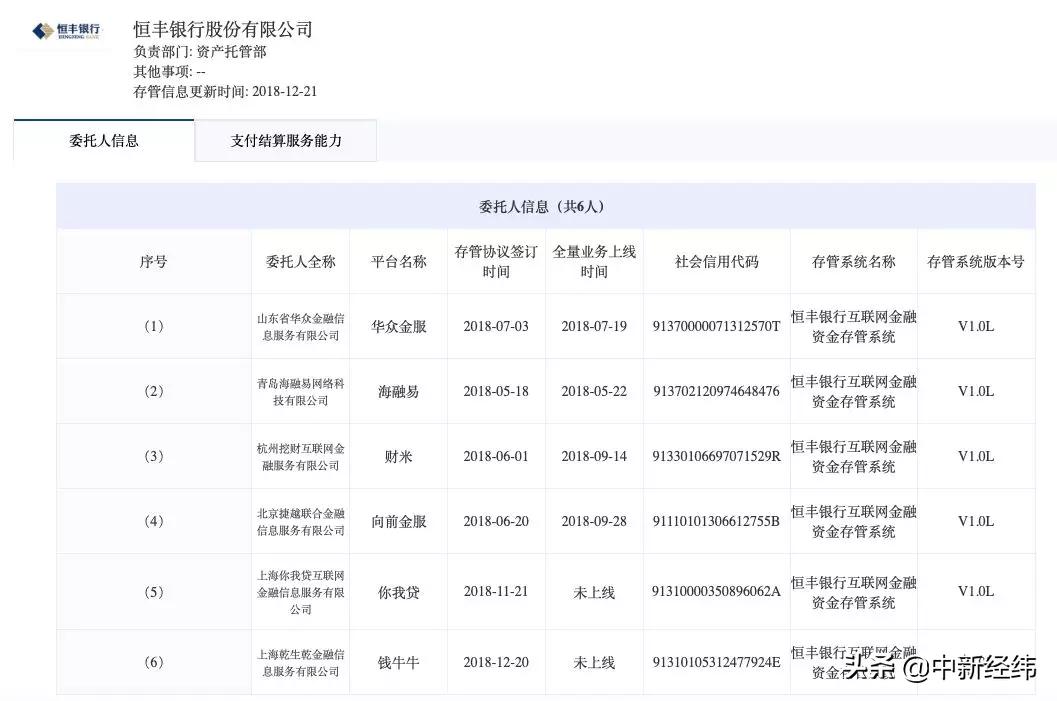This screenshot has height=701, width=1057.
Task: Select 杭州挖财互联网金融服务有限公司 company name
Action: pyautogui.click(x=301, y=456)
